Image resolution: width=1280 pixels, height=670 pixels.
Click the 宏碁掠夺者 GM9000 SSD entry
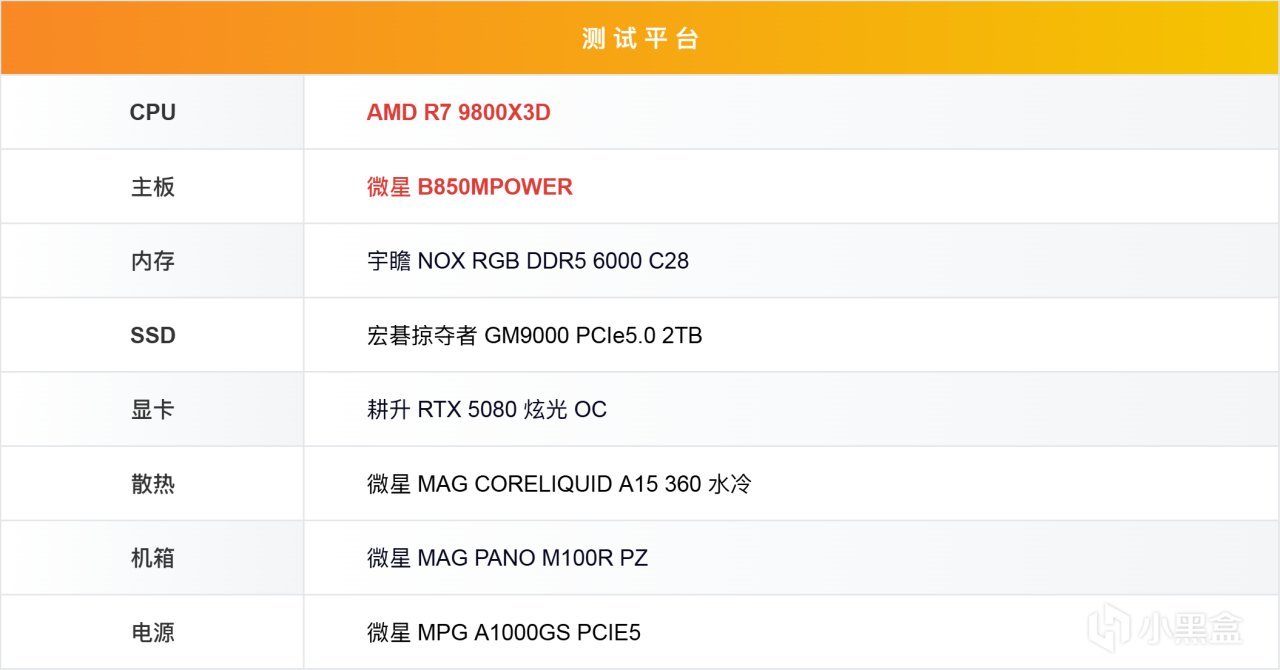click(534, 335)
